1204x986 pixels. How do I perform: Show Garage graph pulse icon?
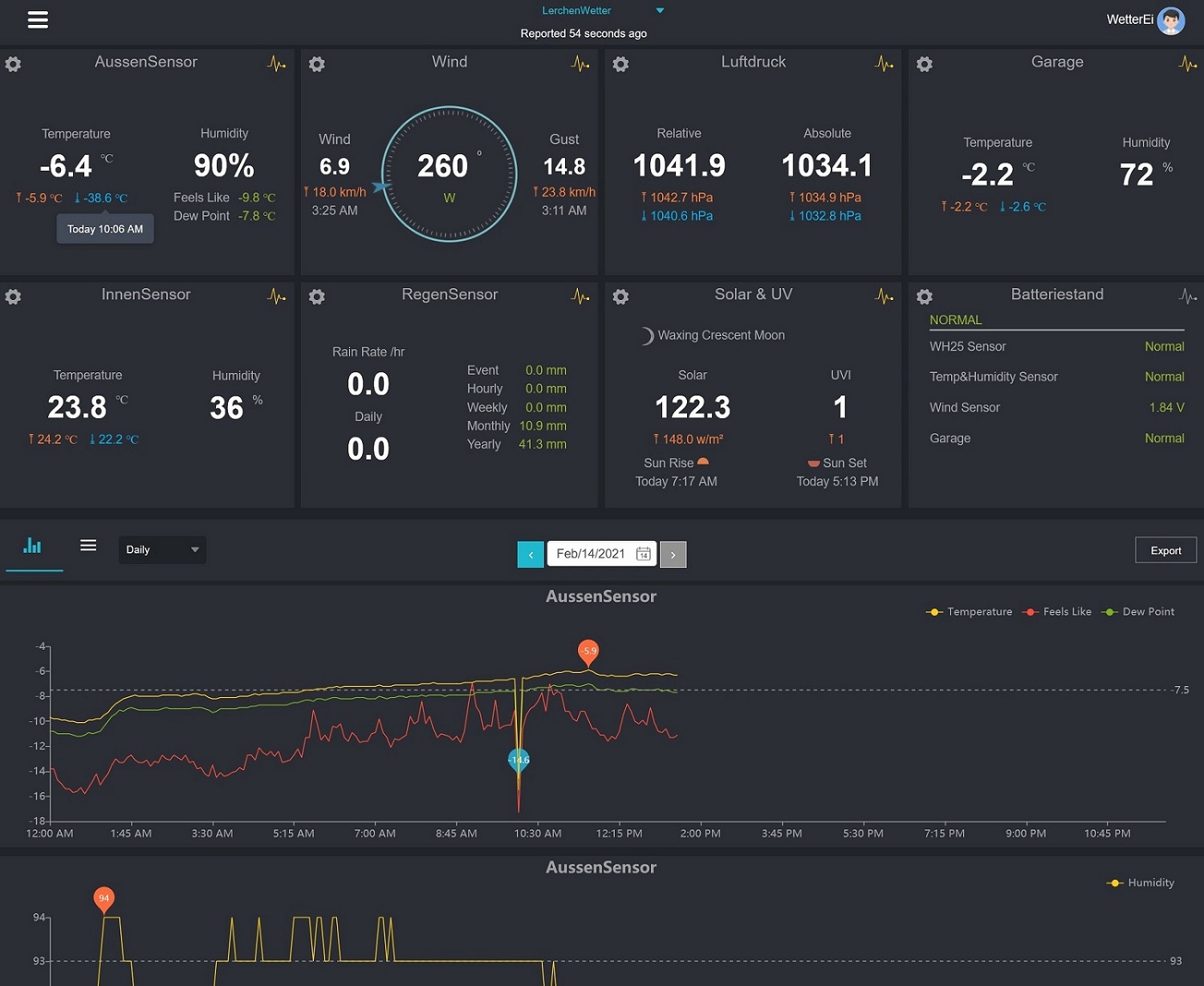click(1187, 63)
